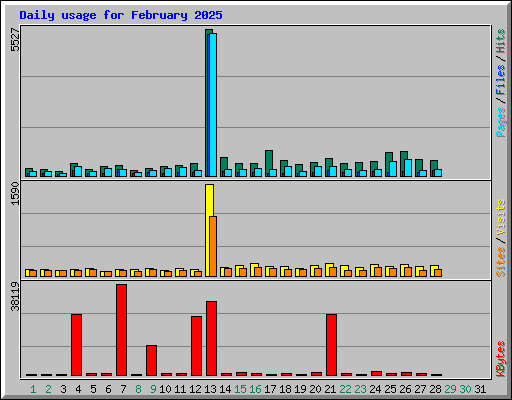
Task: Click the 5527 axis maximum label
Action: [15, 40]
